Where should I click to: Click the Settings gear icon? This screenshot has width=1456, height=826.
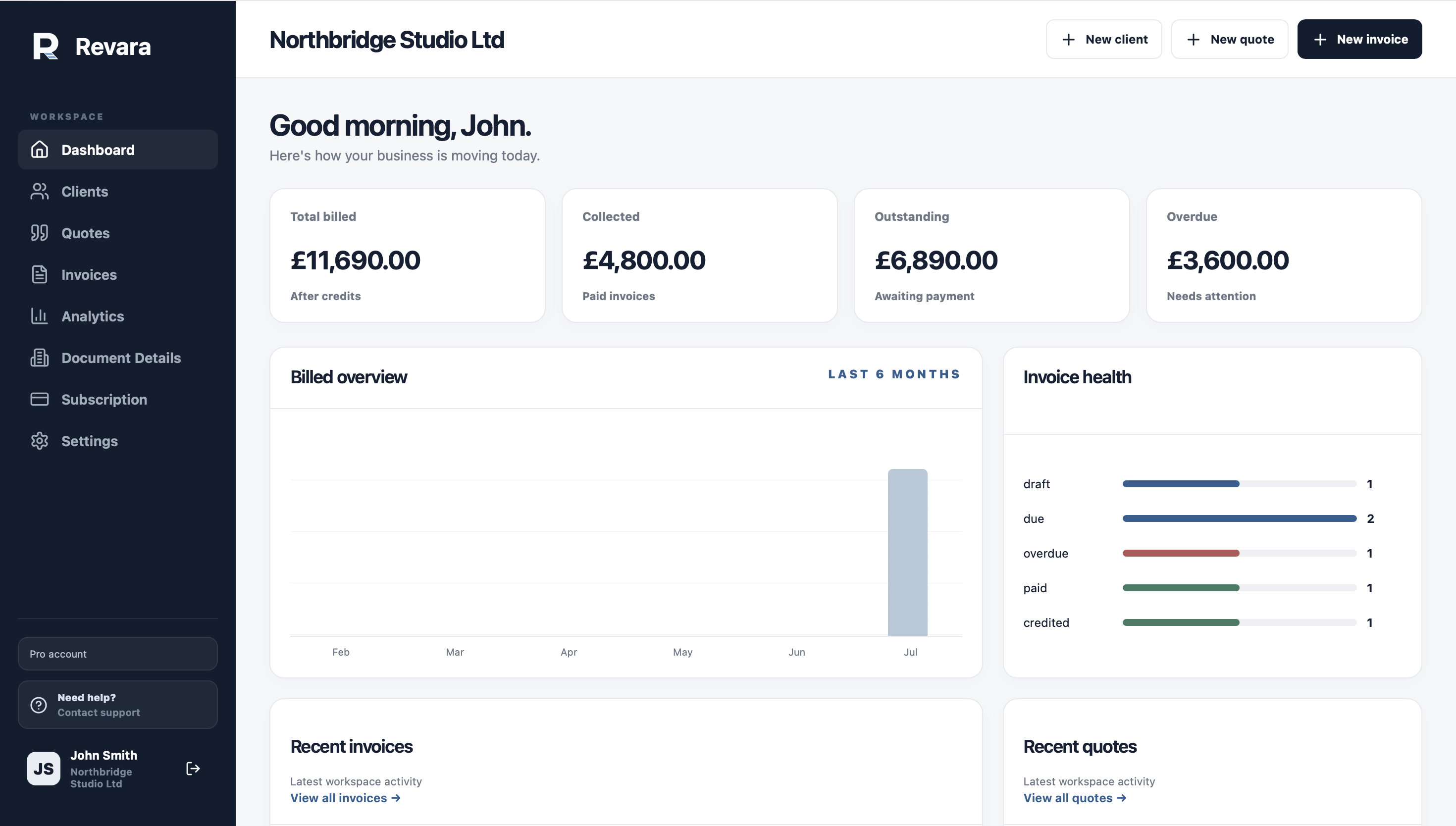pyautogui.click(x=39, y=441)
